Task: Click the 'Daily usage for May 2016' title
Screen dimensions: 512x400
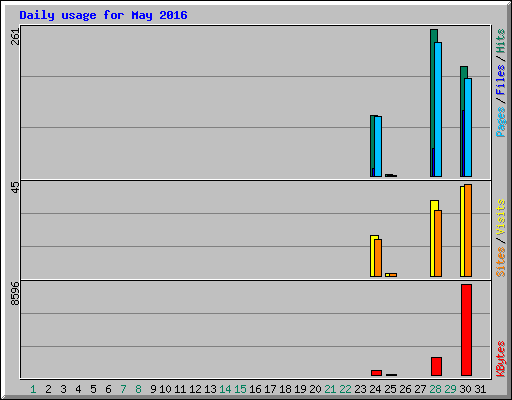Action: coord(103,15)
